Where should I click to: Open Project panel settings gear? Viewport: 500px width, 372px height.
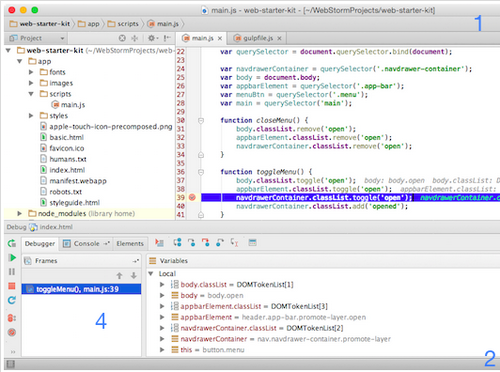(153, 38)
